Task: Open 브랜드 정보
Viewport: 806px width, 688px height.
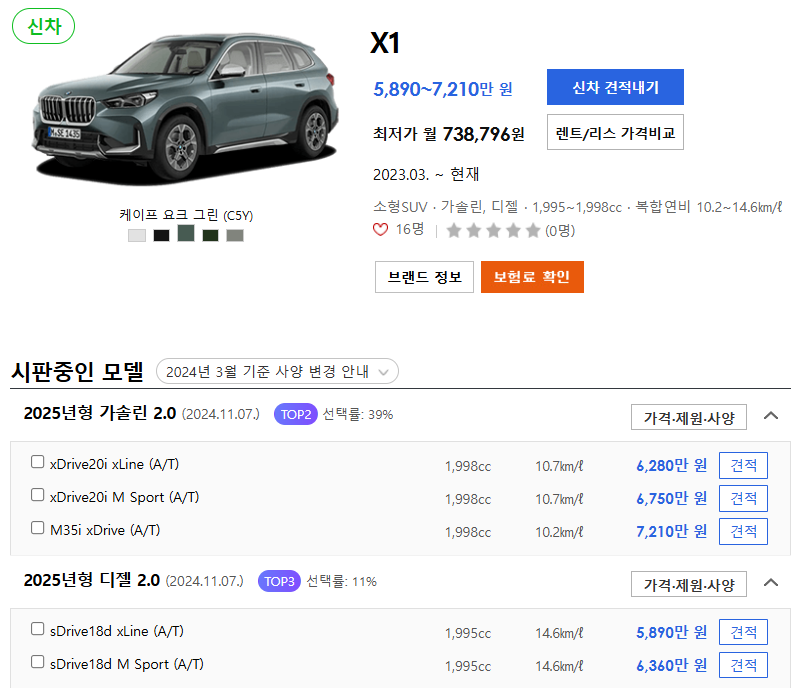Action: point(424,277)
